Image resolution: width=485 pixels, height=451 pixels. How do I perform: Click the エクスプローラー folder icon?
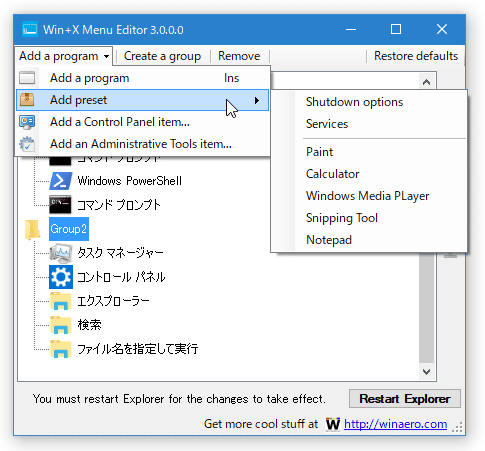[x=61, y=301]
